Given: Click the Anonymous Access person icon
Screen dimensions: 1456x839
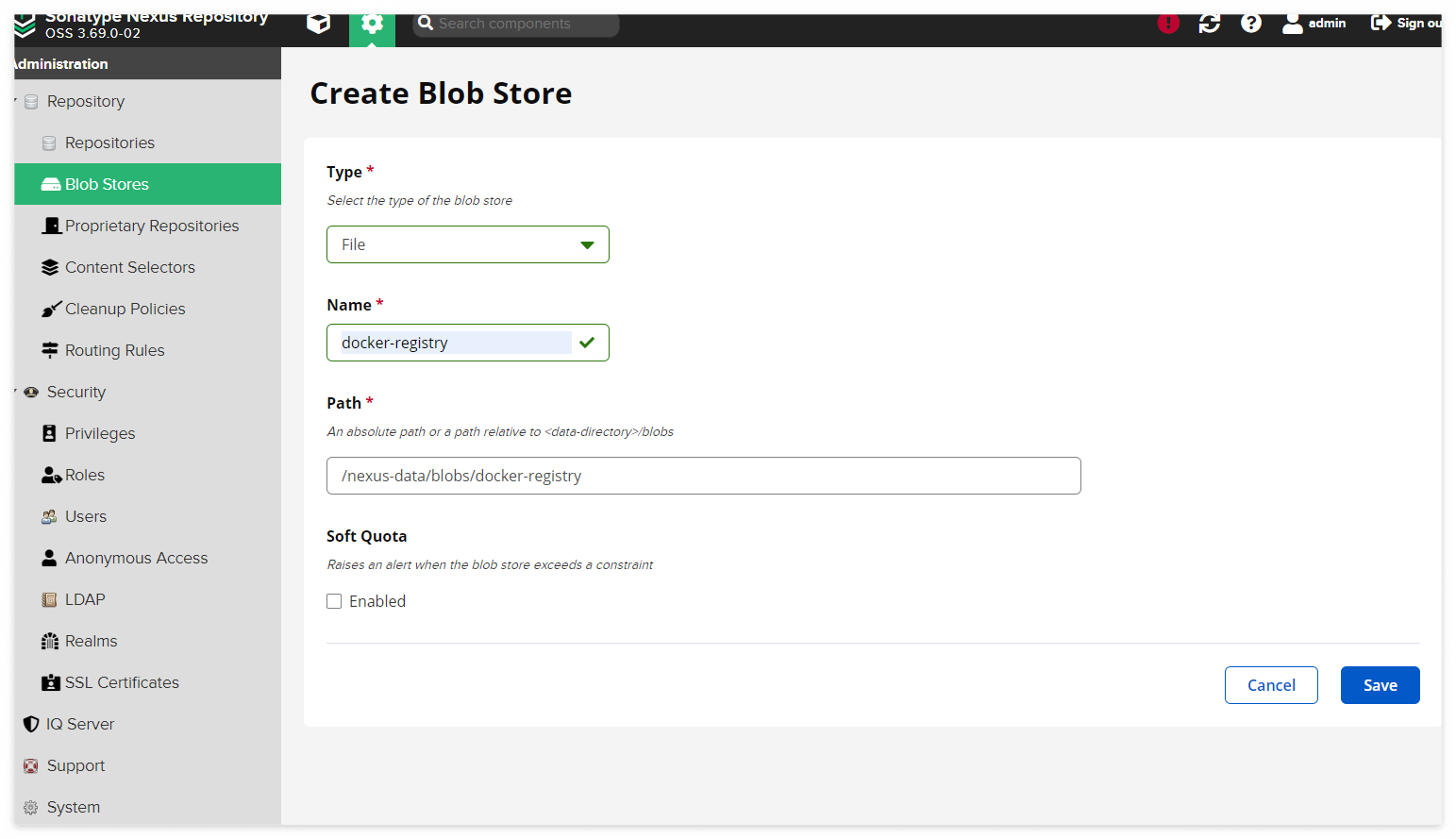Looking at the screenshot, I should pos(49,558).
